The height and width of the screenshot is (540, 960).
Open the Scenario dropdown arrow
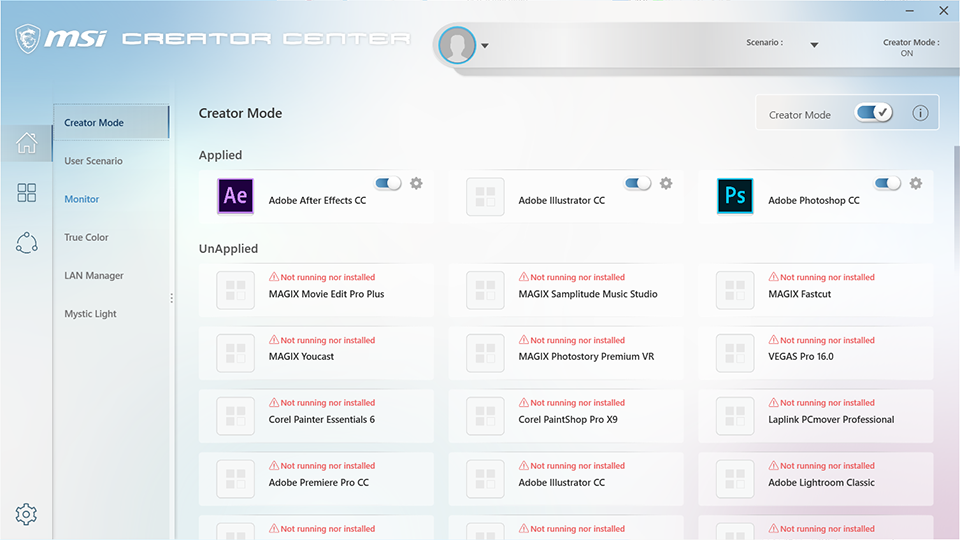pos(814,45)
